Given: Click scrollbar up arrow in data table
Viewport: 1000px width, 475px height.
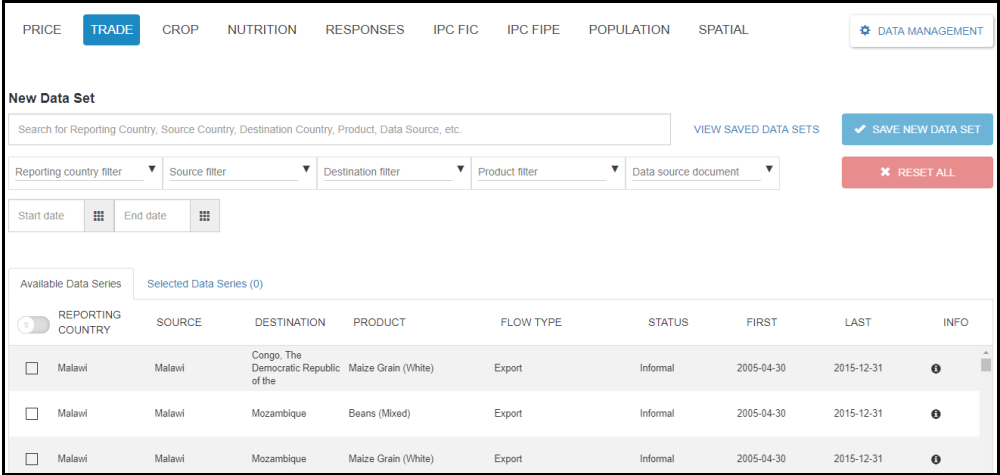Looking at the screenshot, I should (986, 353).
